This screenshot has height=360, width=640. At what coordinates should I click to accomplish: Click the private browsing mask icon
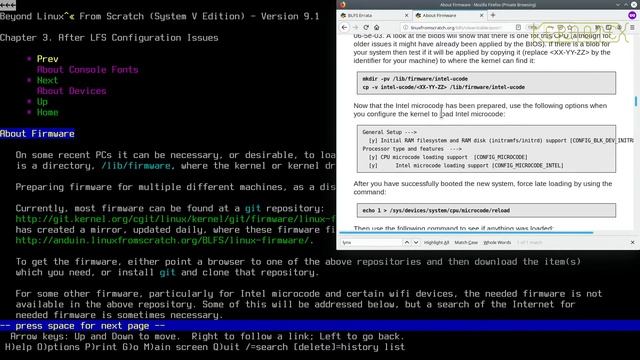632,15
